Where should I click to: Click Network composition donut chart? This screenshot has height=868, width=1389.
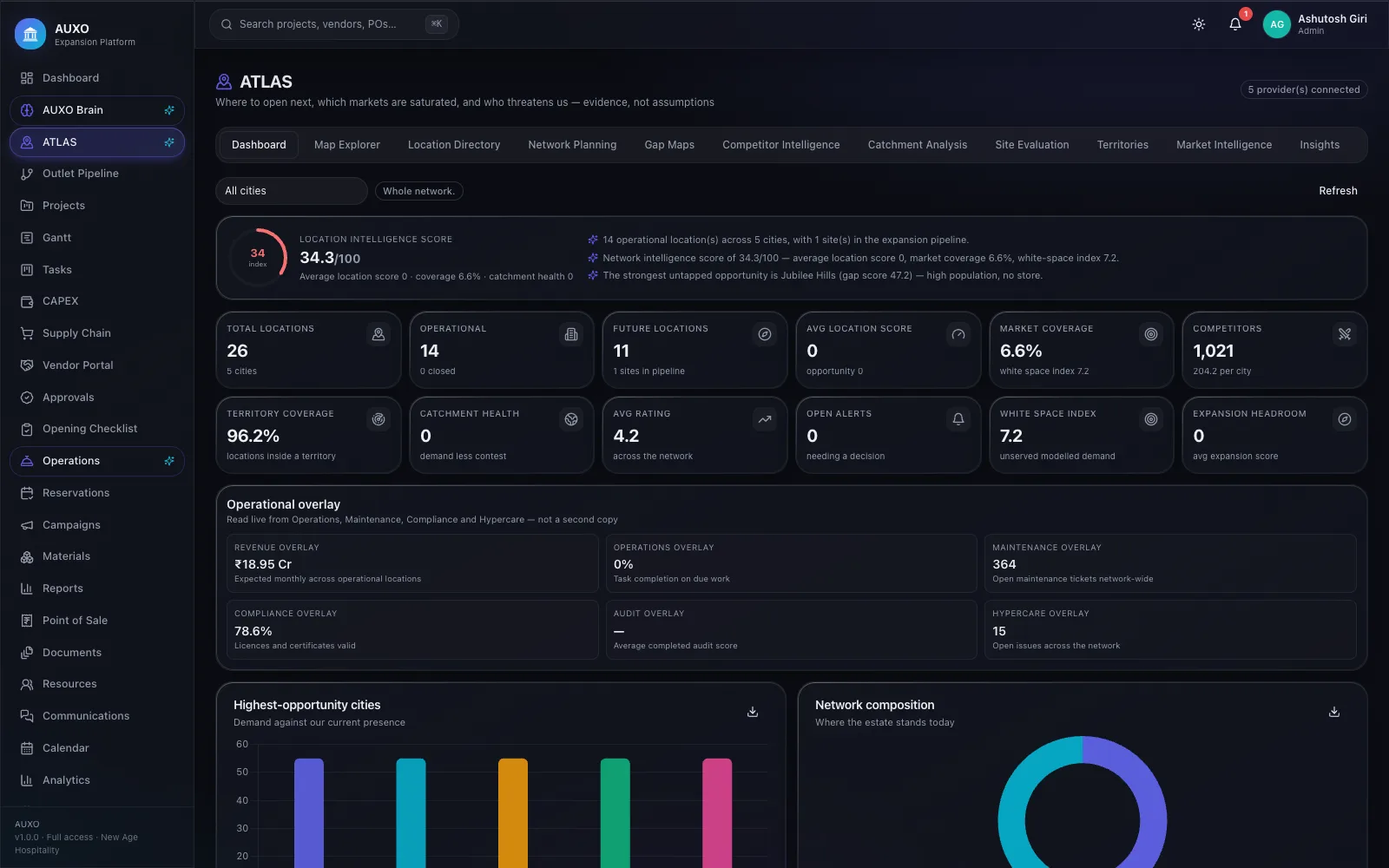[1083, 803]
